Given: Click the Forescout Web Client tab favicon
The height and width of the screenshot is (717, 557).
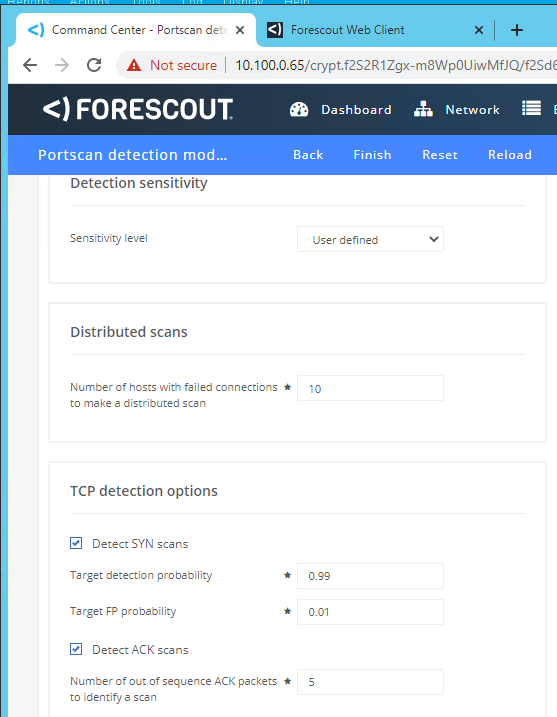Looking at the screenshot, I should pyautogui.click(x=275, y=30).
